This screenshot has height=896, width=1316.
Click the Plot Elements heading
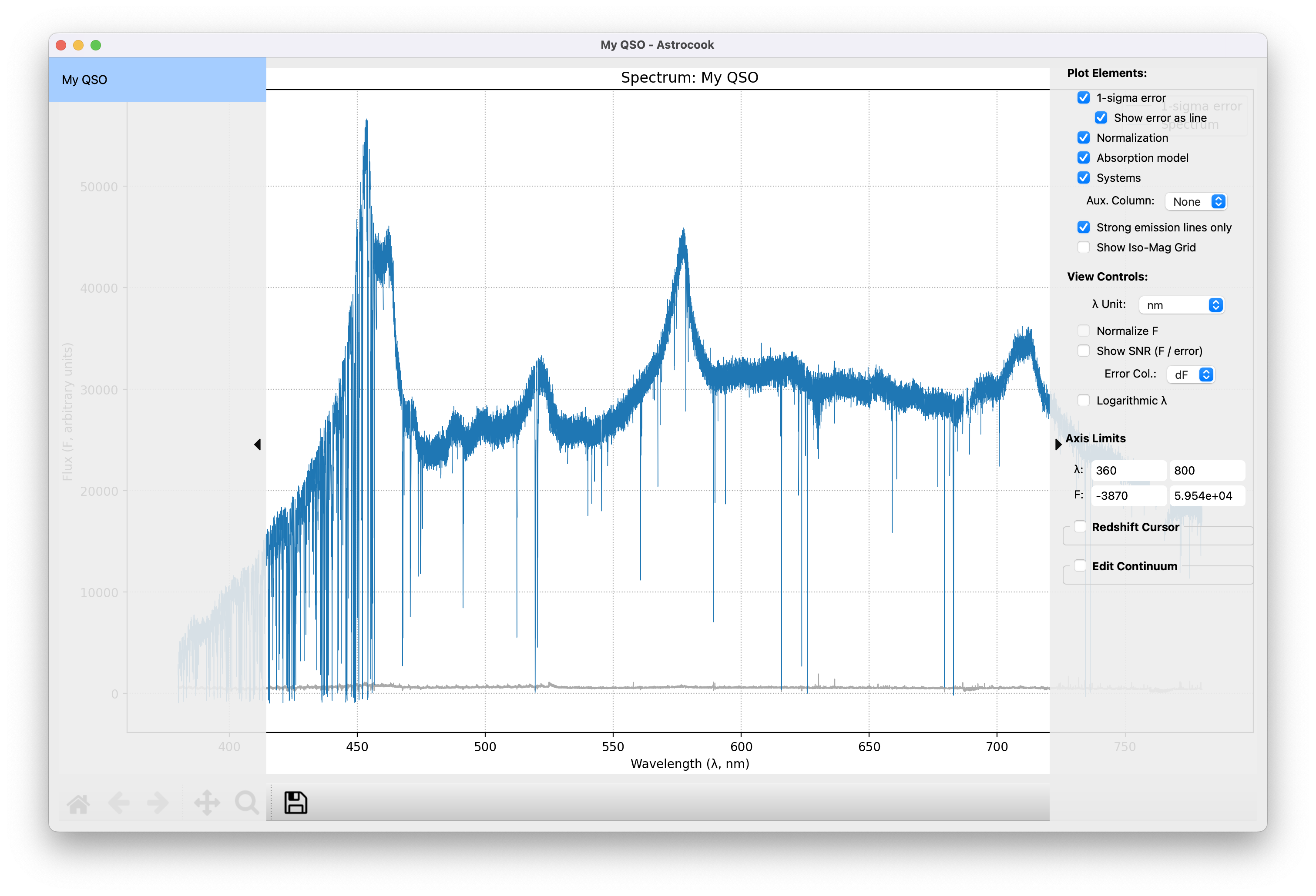point(1107,73)
